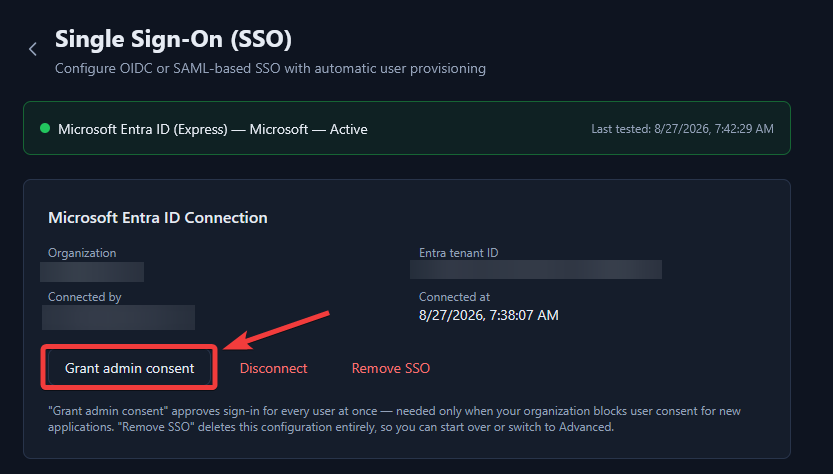Select the '8/27/2026, 7:38:07 AM' connected timestamp
Screen dimensions: 833x474
[489, 315]
